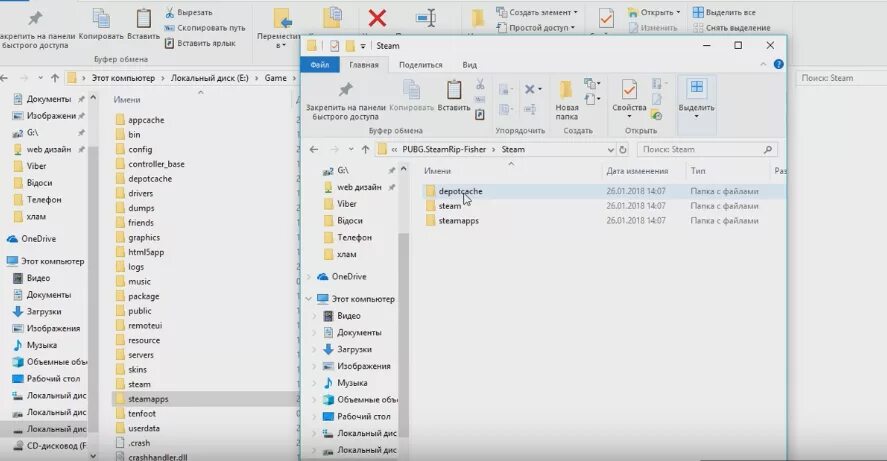Click Copy path (Скопировать путь) in background window
887x461 pixels.
pyautogui.click(x=205, y=27)
